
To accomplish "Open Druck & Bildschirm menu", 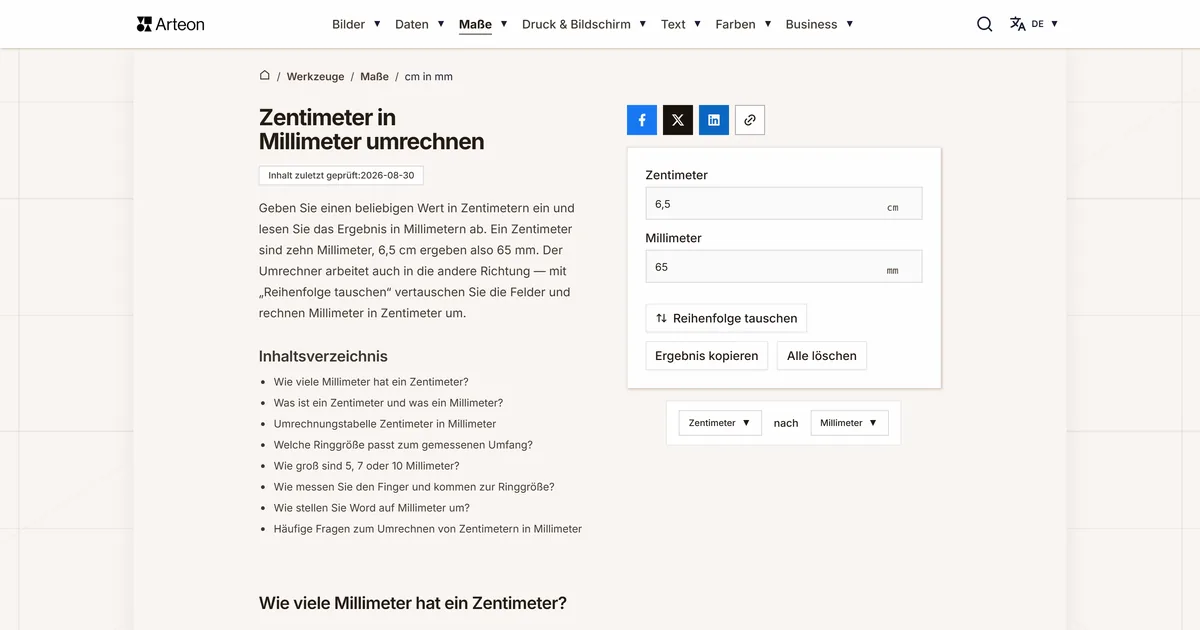I will (x=584, y=24).
